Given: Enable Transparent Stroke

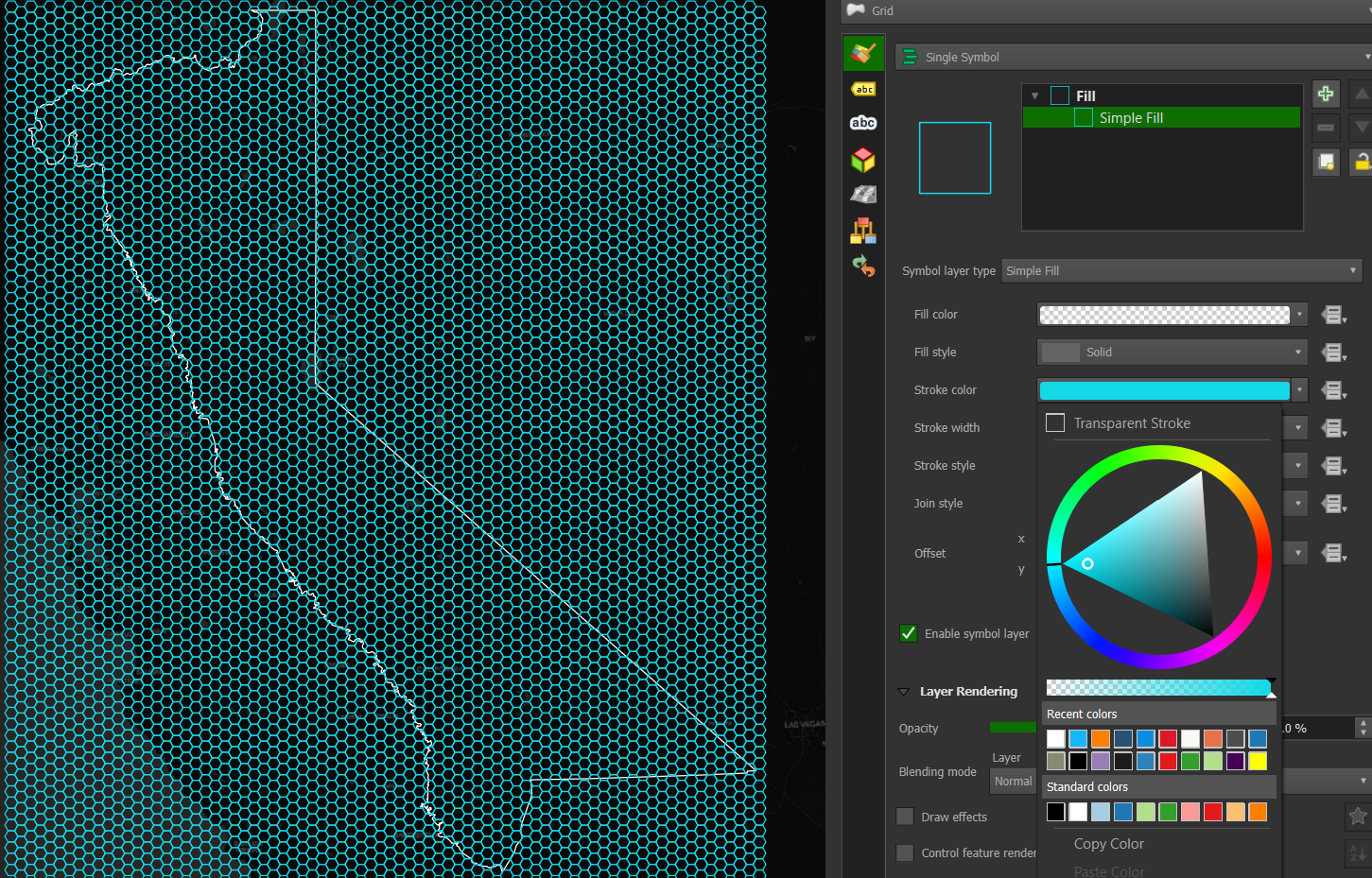Looking at the screenshot, I should [x=1054, y=422].
